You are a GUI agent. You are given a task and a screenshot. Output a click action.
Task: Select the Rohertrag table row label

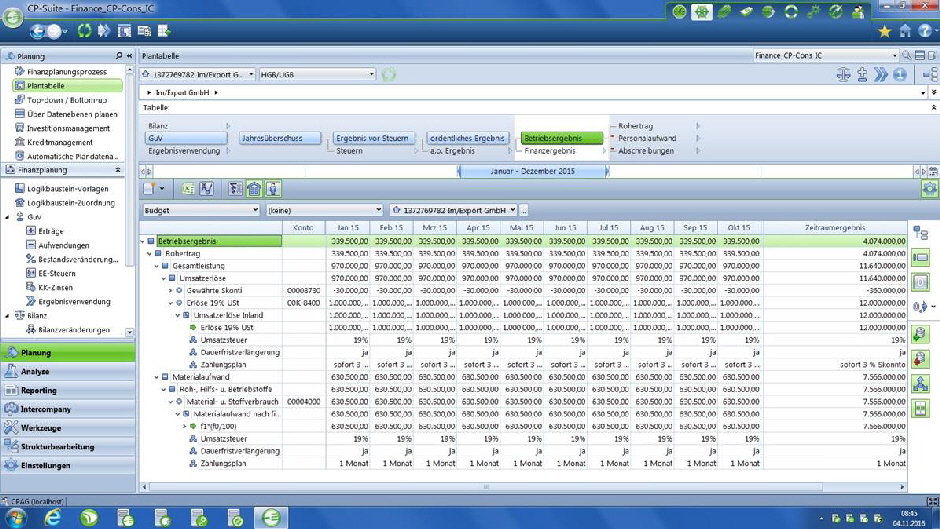click(182, 254)
